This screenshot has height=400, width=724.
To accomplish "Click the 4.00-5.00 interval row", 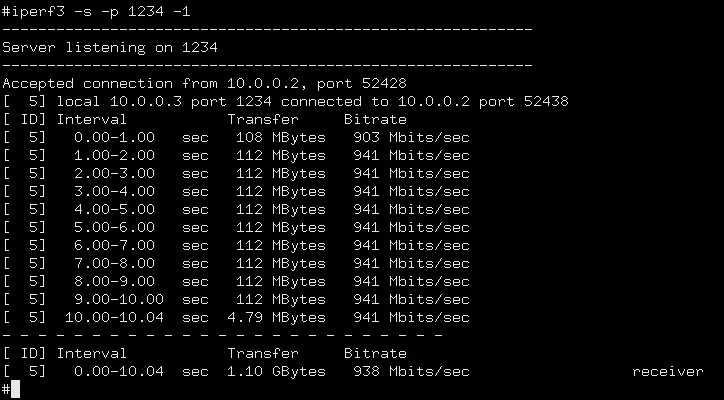I will (x=236, y=209).
